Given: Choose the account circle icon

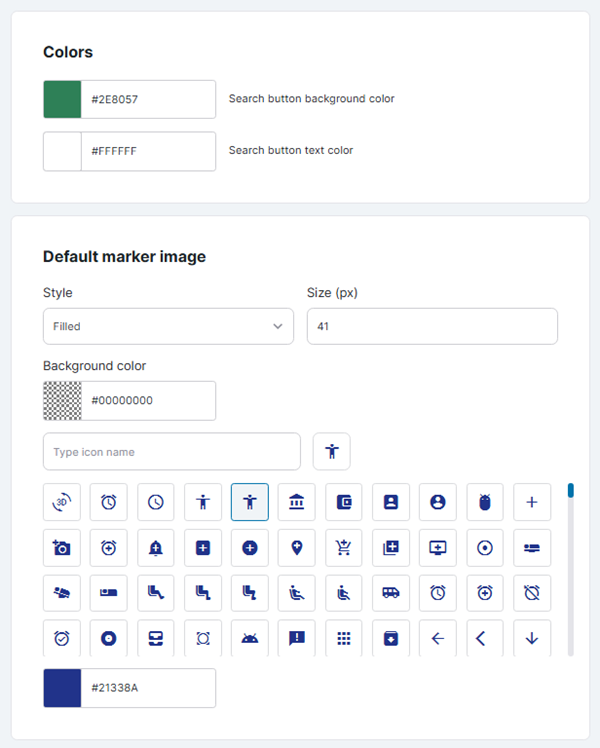Looking at the screenshot, I should coord(438,502).
